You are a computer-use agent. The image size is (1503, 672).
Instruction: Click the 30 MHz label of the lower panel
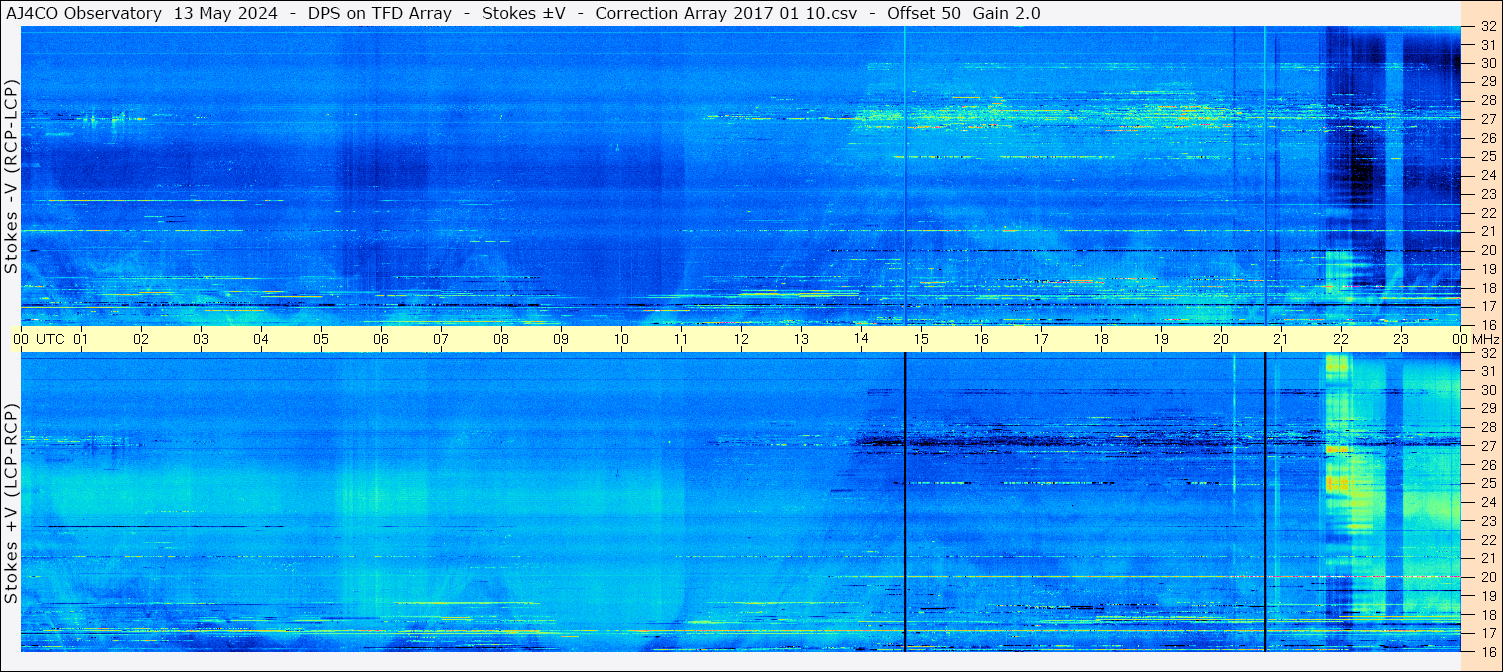(1487, 390)
